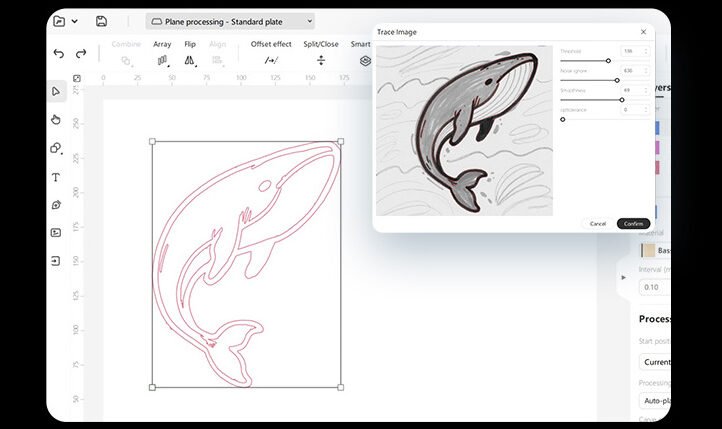
Task: Select the arrow pointer tool
Action: [56, 91]
